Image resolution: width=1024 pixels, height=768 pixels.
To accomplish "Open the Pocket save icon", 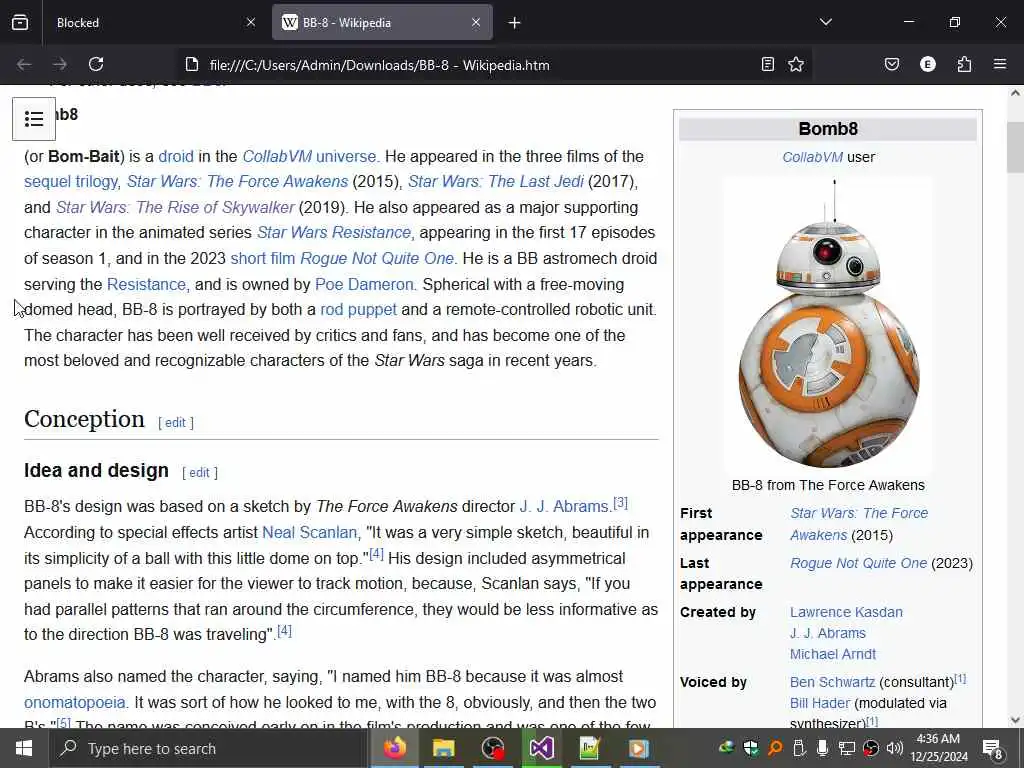I will click(892, 64).
